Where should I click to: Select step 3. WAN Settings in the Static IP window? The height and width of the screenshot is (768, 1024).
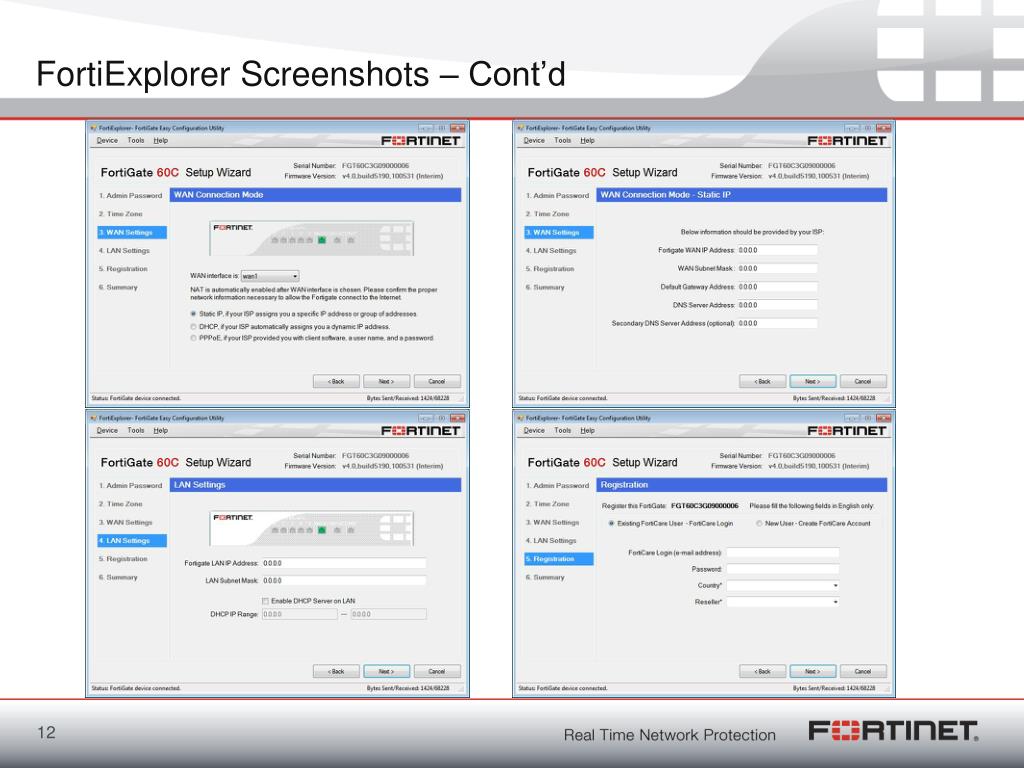coord(559,232)
